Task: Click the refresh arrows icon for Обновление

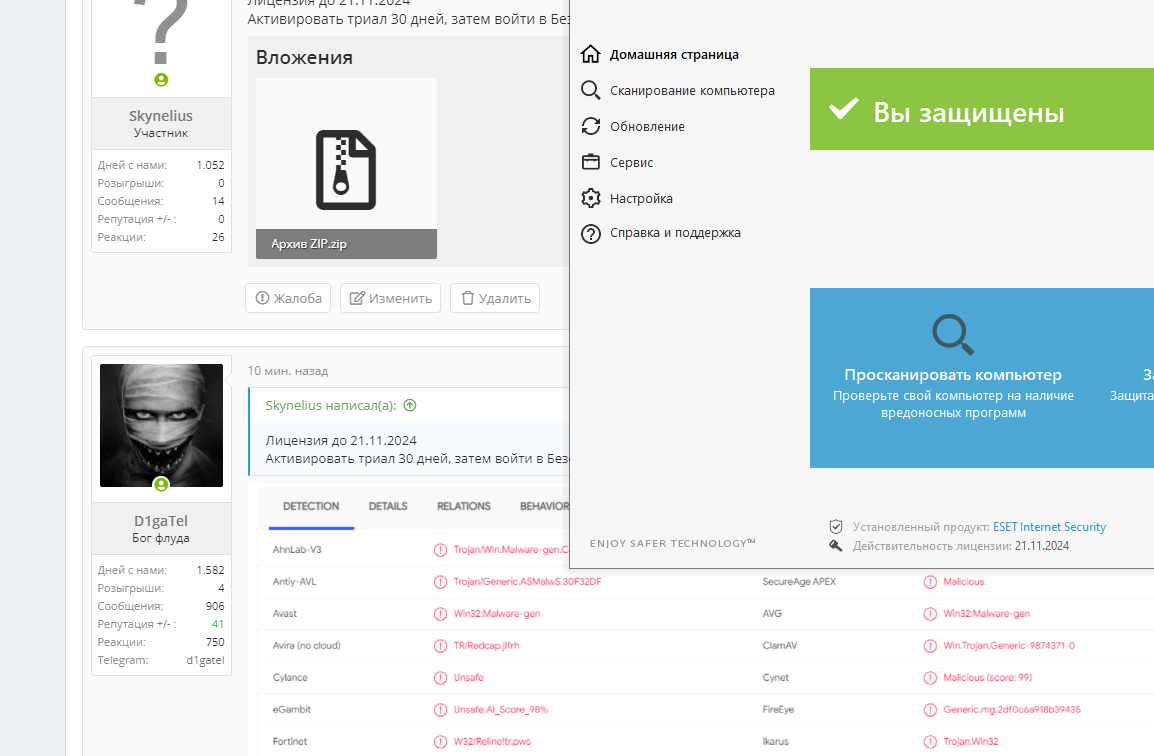Action: pos(590,126)
